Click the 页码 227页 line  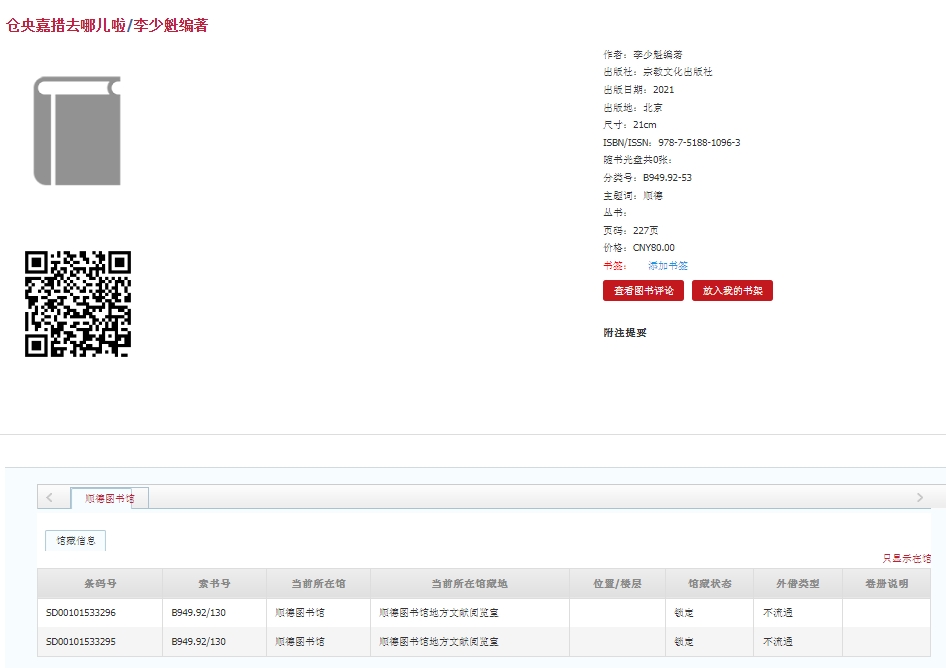(x=630, y=230)
